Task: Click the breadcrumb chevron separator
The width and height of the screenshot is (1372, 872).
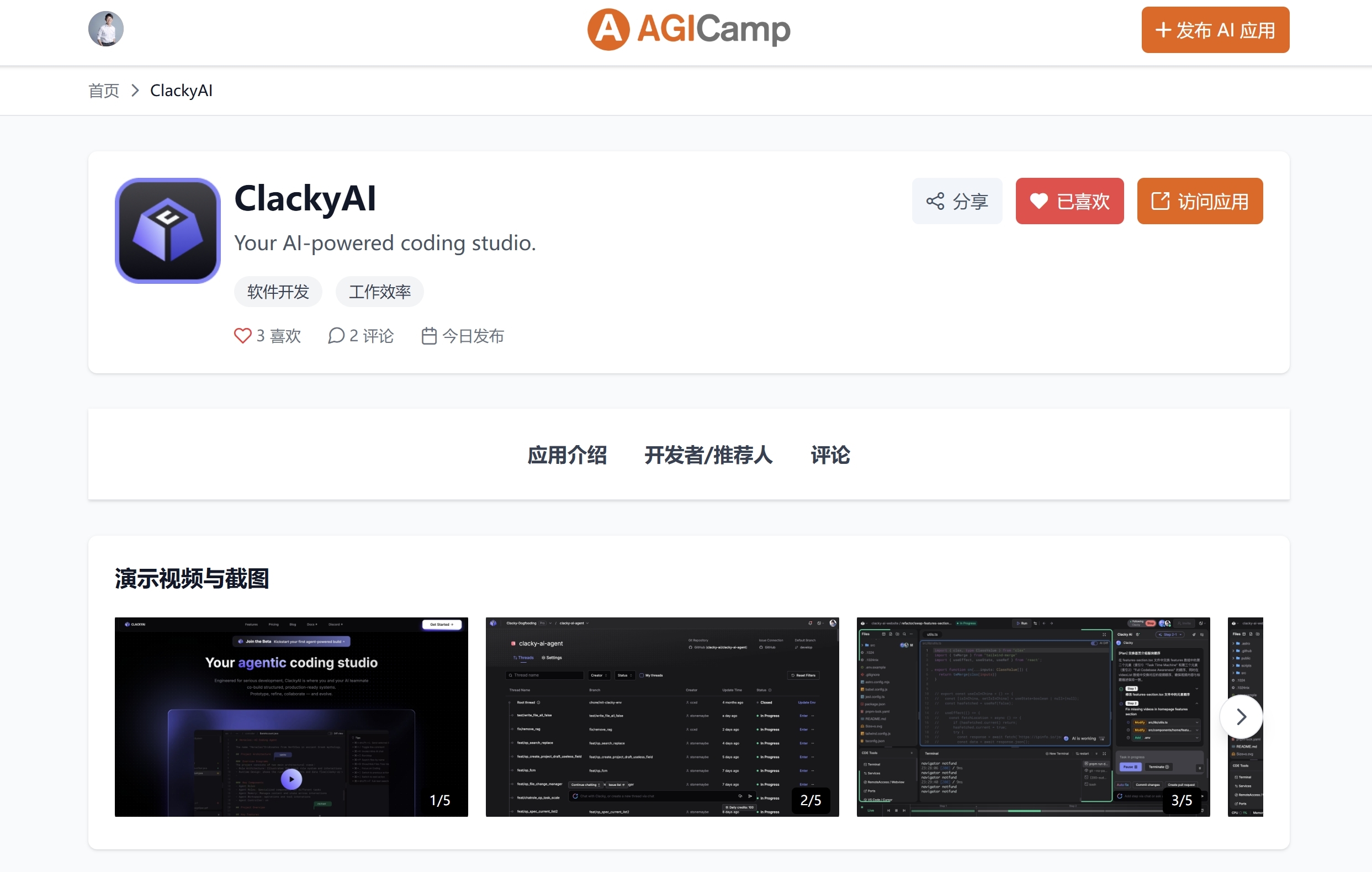Action: coord(135,91)
